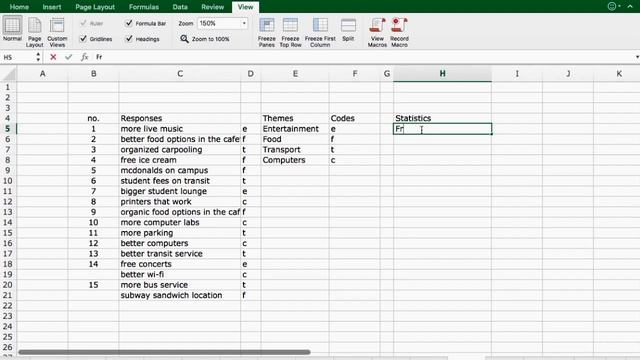Viewport: 640px width, 360px height.
Task: Click the formula bar text field
Action: tap(363, 57)
